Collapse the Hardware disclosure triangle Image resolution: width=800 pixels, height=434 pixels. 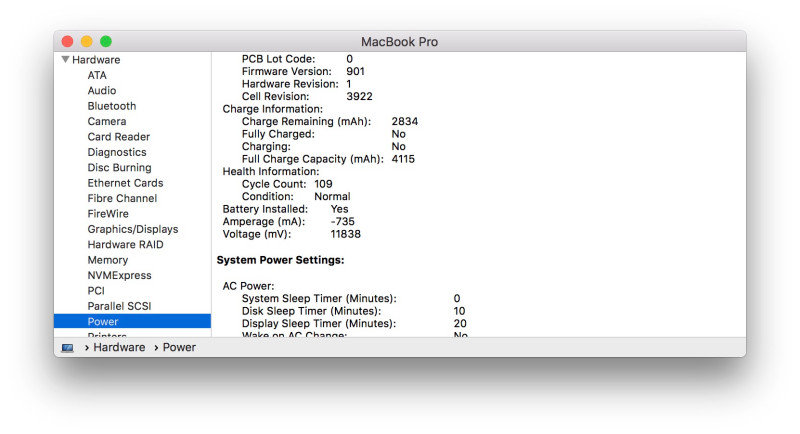click(x=66, y=60)
